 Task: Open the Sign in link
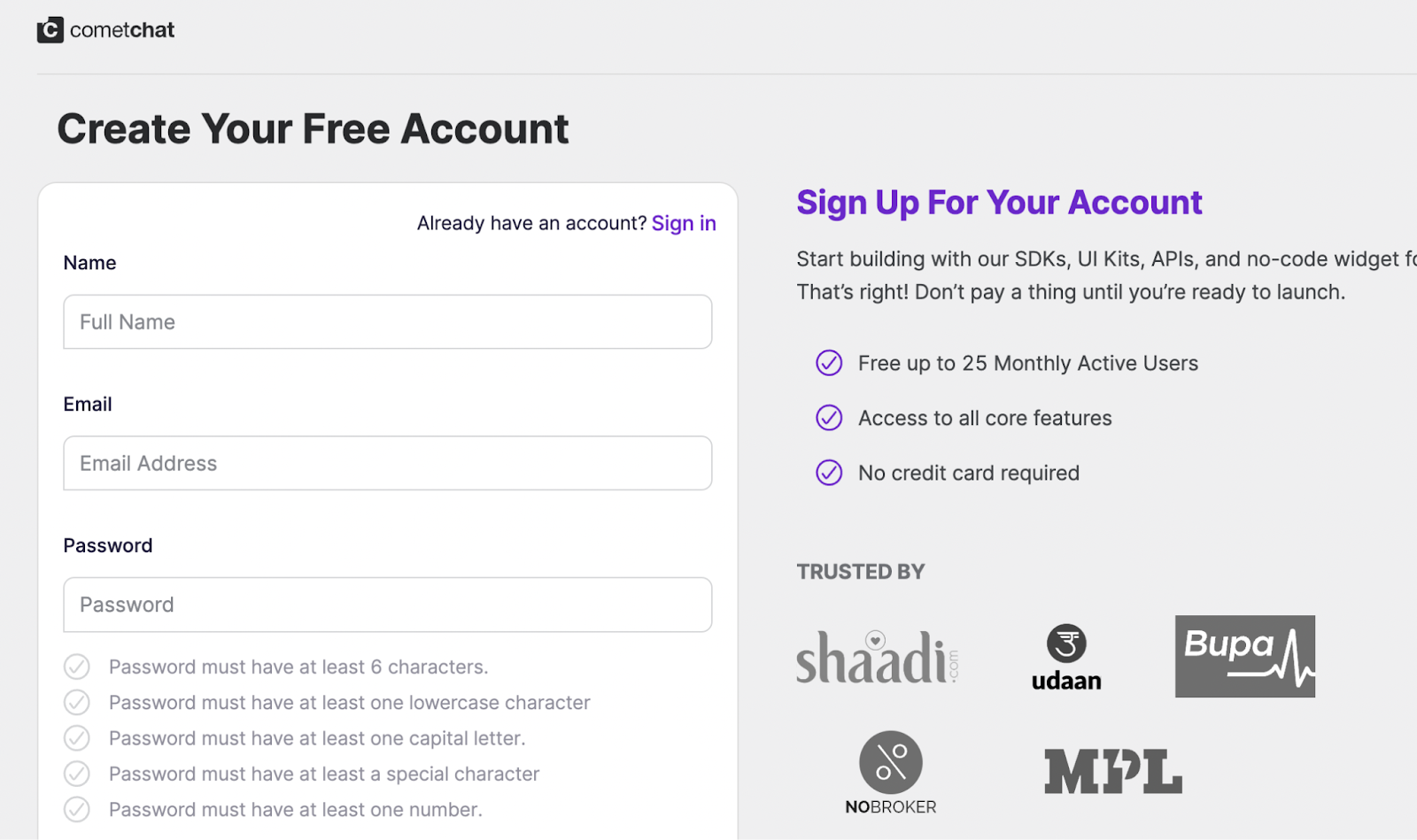pos(684,223)
